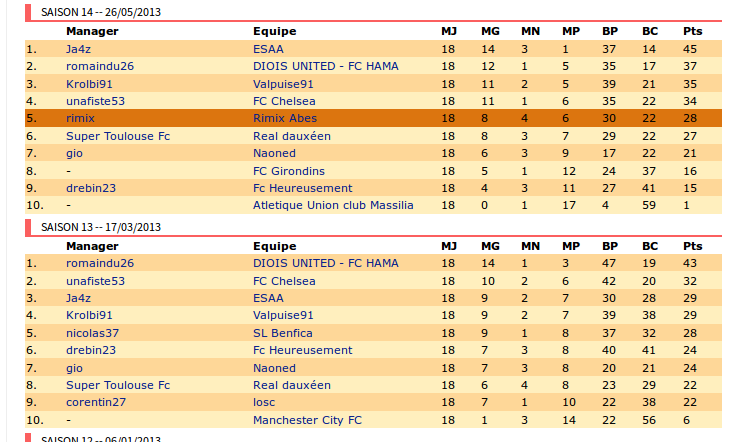This screenshot has height=442, width=738.
Task: Open Krolbi91 manager profile in Saison 14
Action: tap(89, 84)
